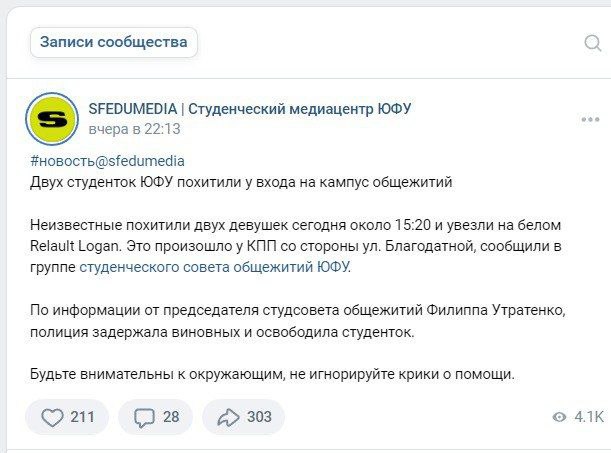This screenshot has width=611, height=453.
Task: Click the comment bubble icon
Action: click(x=144, y=417)
